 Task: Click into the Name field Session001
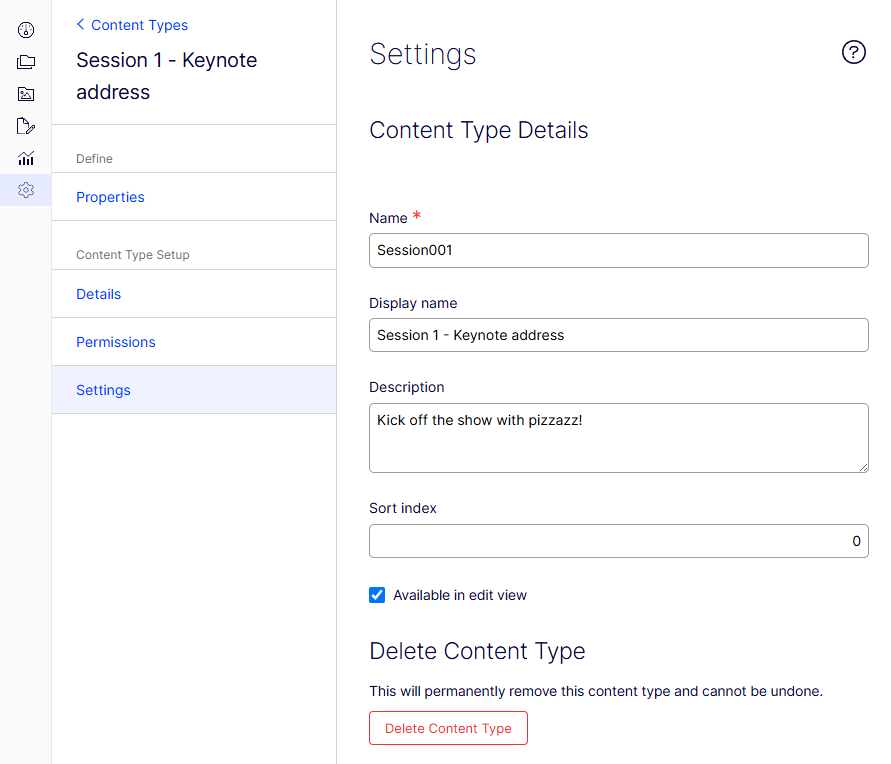tap(619, 251)
